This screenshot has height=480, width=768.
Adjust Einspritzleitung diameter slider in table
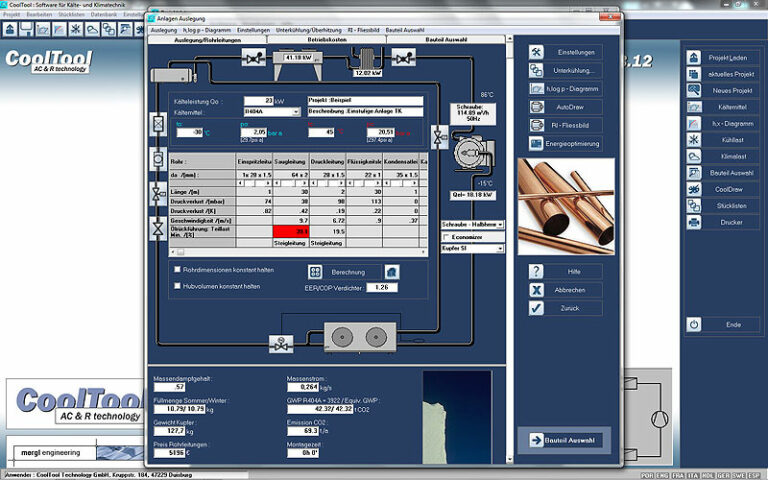point(254,183)
